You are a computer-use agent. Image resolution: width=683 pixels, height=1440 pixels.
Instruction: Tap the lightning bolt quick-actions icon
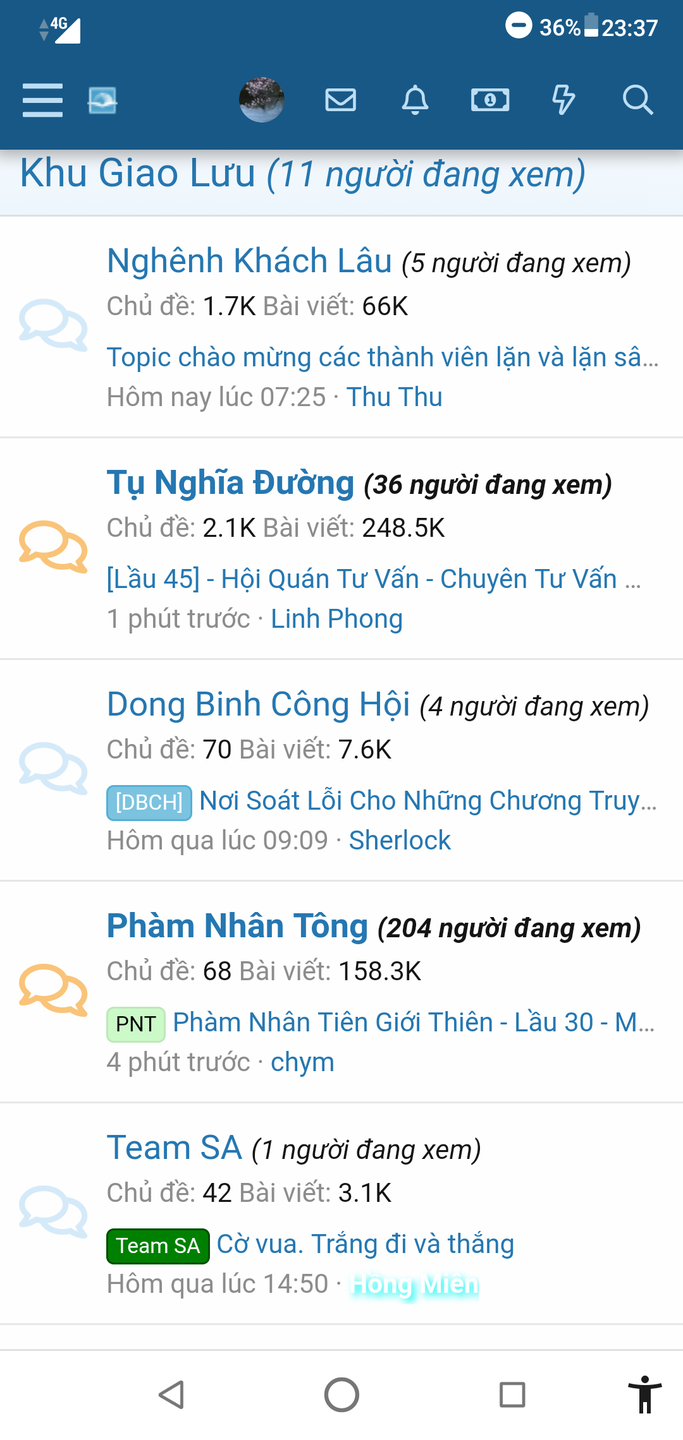[563, 100]
